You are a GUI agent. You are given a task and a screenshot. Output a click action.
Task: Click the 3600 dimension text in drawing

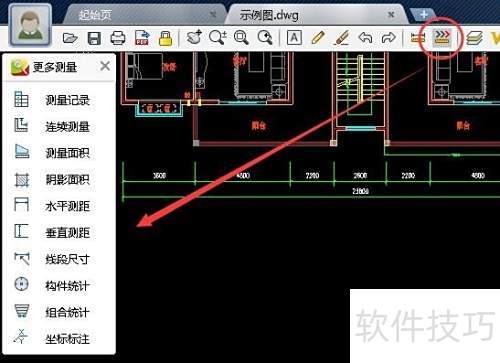tap(159, 175)
